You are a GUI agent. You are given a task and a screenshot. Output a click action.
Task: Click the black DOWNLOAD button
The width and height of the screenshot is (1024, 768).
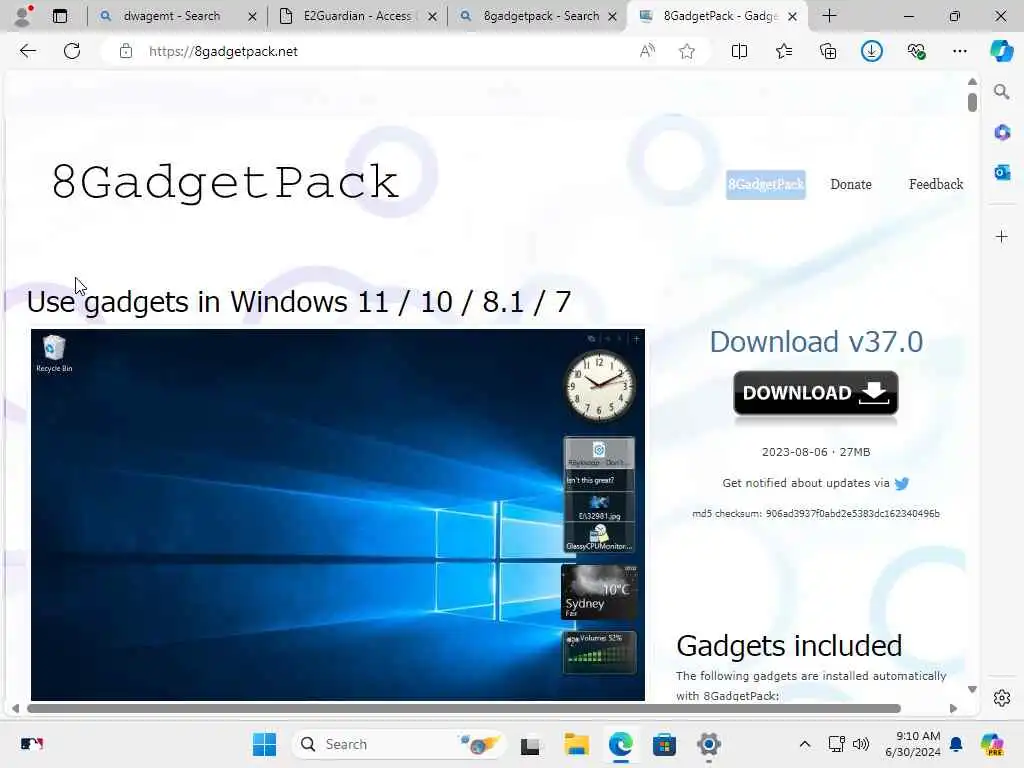tap(816, 393)
